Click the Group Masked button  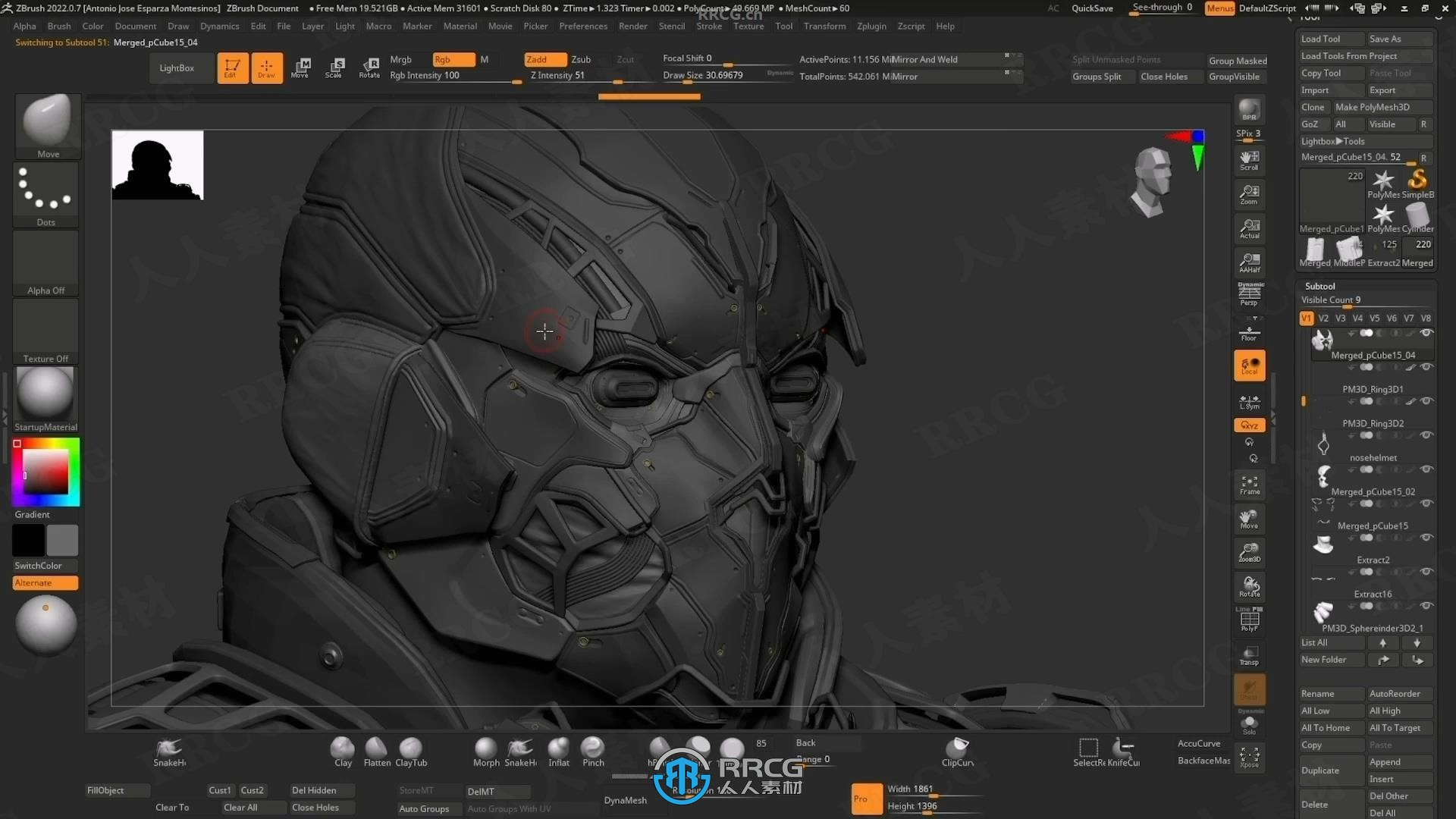click(1237, 60)
